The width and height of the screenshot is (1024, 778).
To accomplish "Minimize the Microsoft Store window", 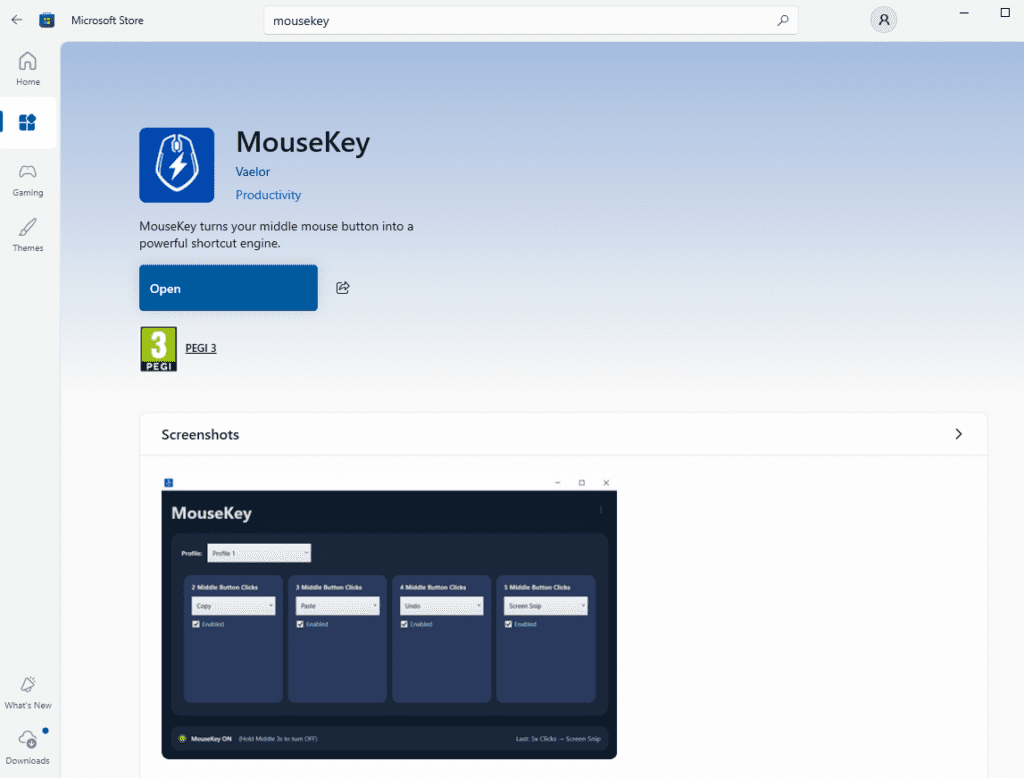I will coord(964,13).
